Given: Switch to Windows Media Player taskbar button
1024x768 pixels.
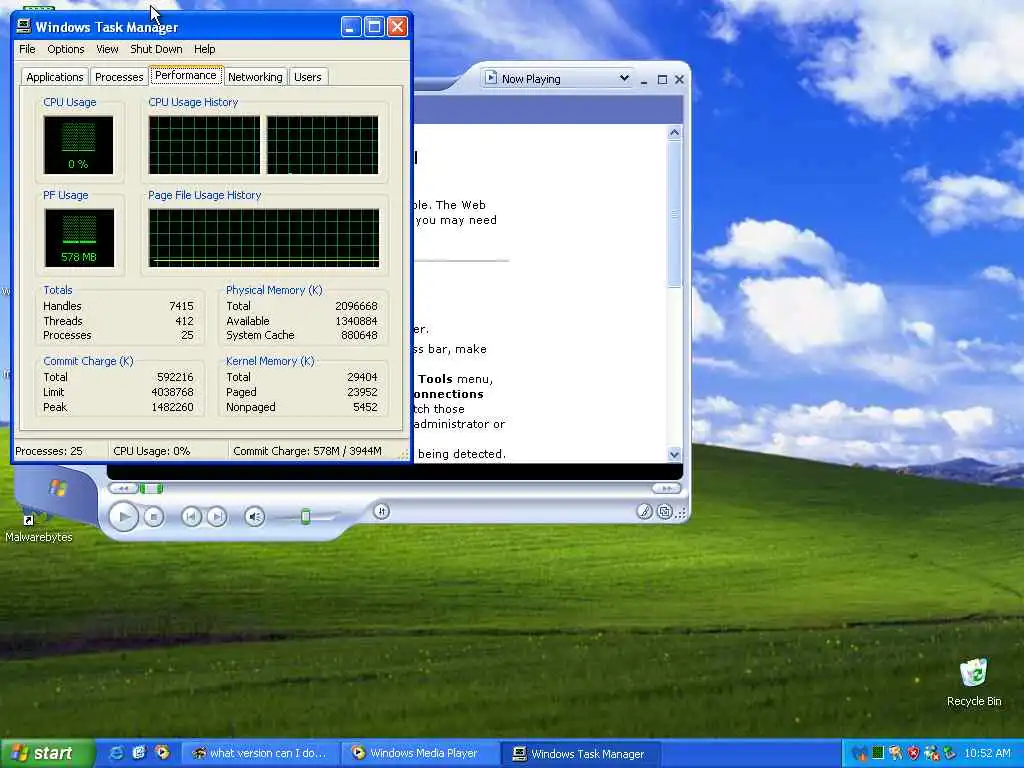Looking at the screenshot, I should 420,754.
